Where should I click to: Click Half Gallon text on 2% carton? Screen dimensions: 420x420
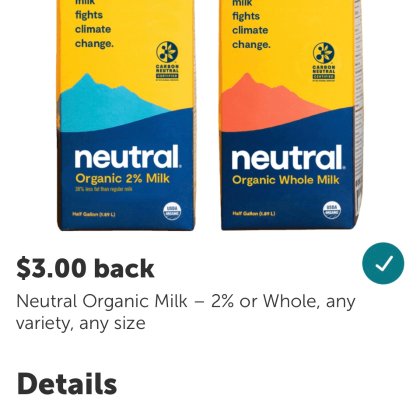94,214
